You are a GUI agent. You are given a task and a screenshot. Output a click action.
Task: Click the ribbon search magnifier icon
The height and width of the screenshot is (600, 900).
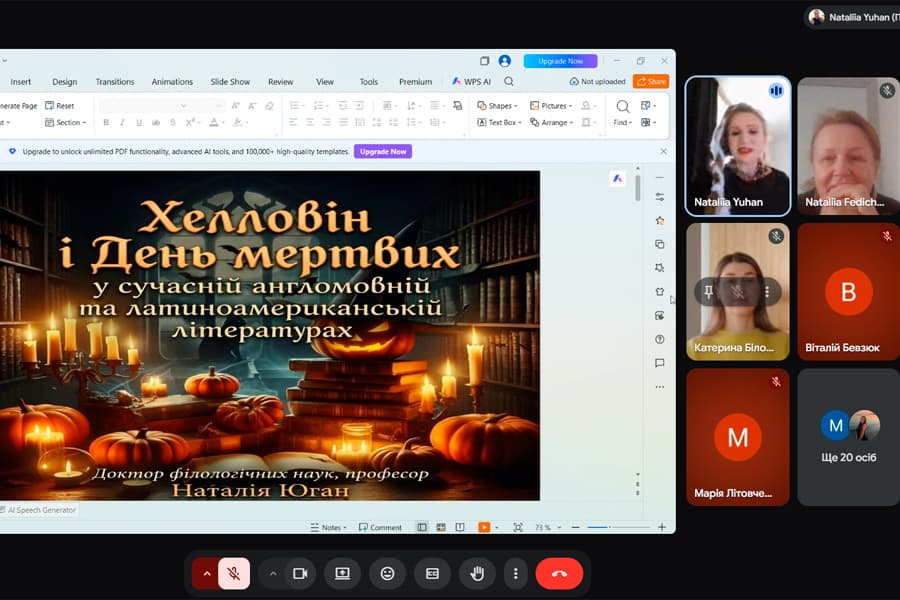point(509,82)
